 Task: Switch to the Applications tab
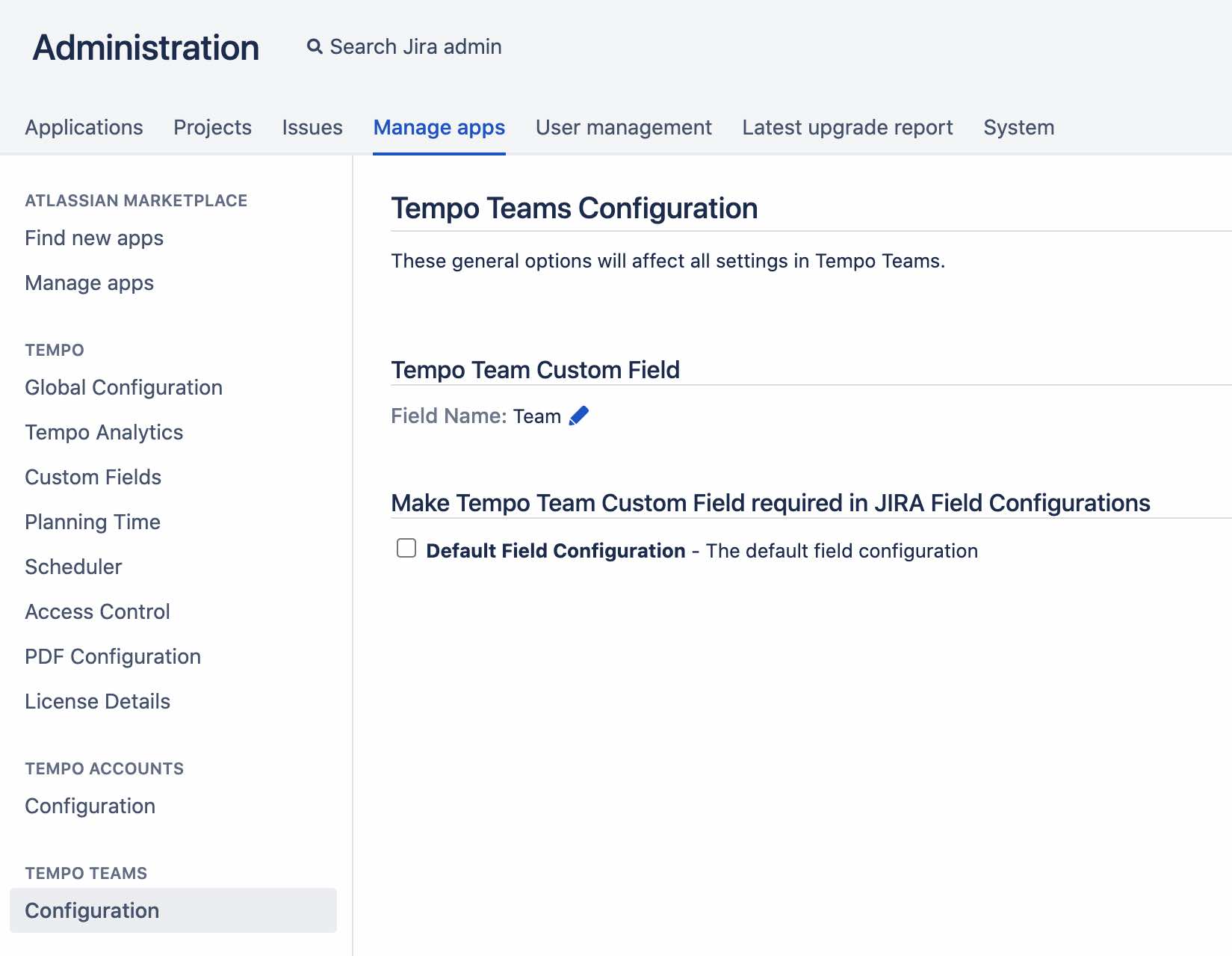tap(84, 128)
